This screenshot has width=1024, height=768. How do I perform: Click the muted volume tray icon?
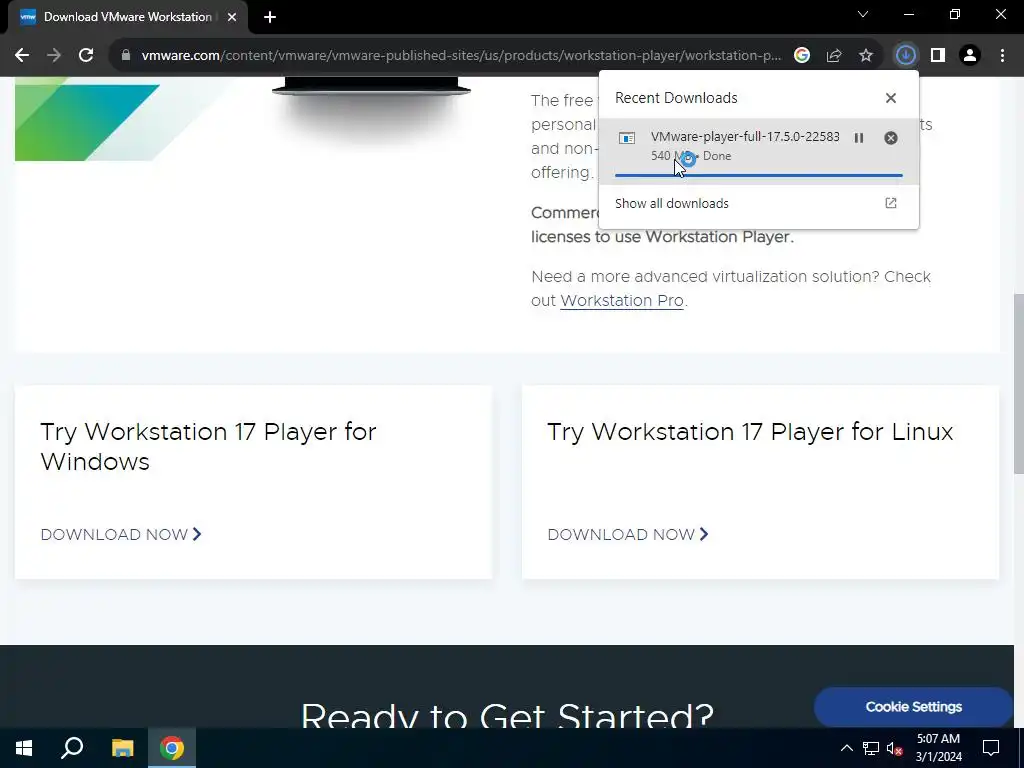click(895, 748)
